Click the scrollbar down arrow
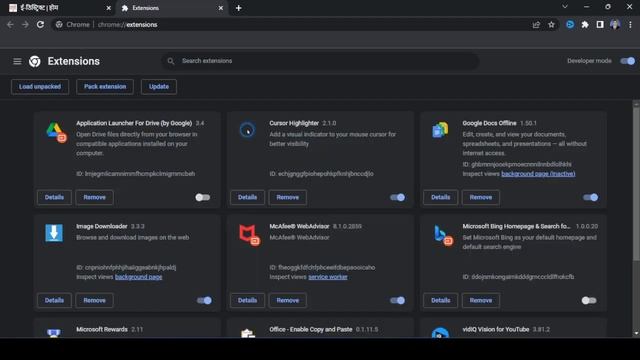The height and width of the screenshot is (360, 640). (x=636, y=333)
